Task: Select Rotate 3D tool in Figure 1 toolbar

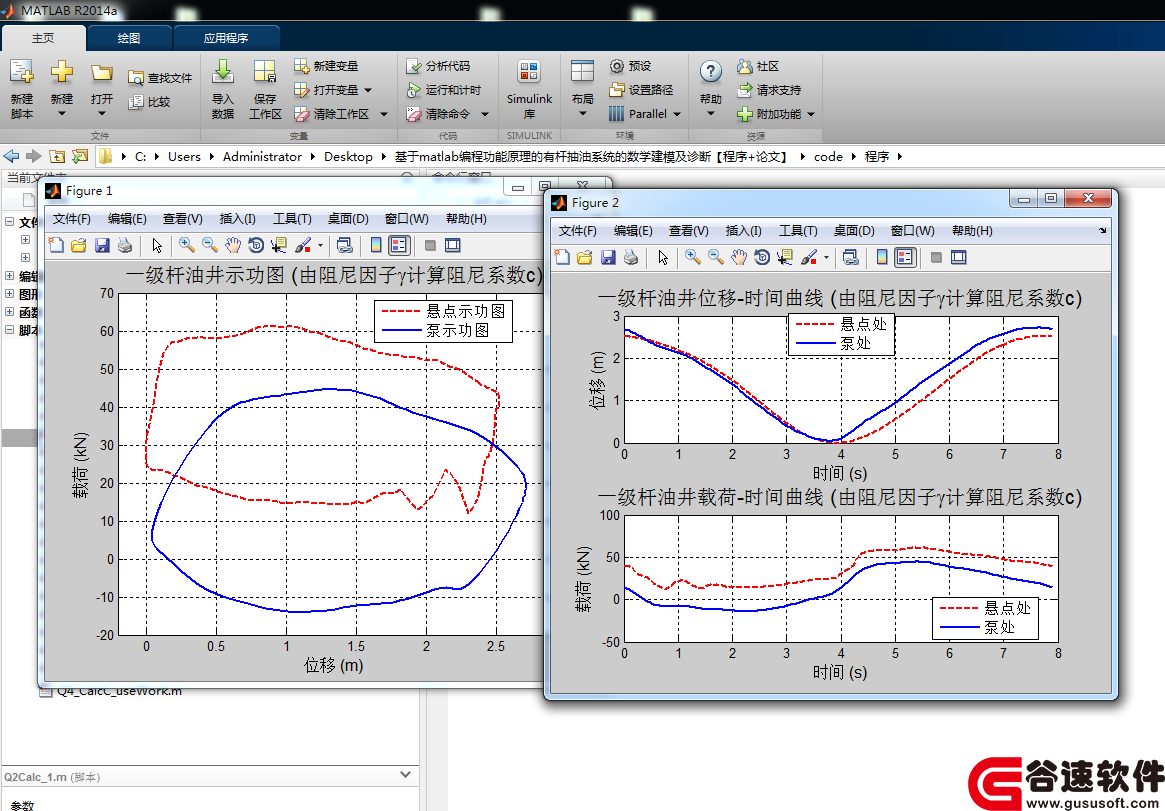Action: pos(256,245)
